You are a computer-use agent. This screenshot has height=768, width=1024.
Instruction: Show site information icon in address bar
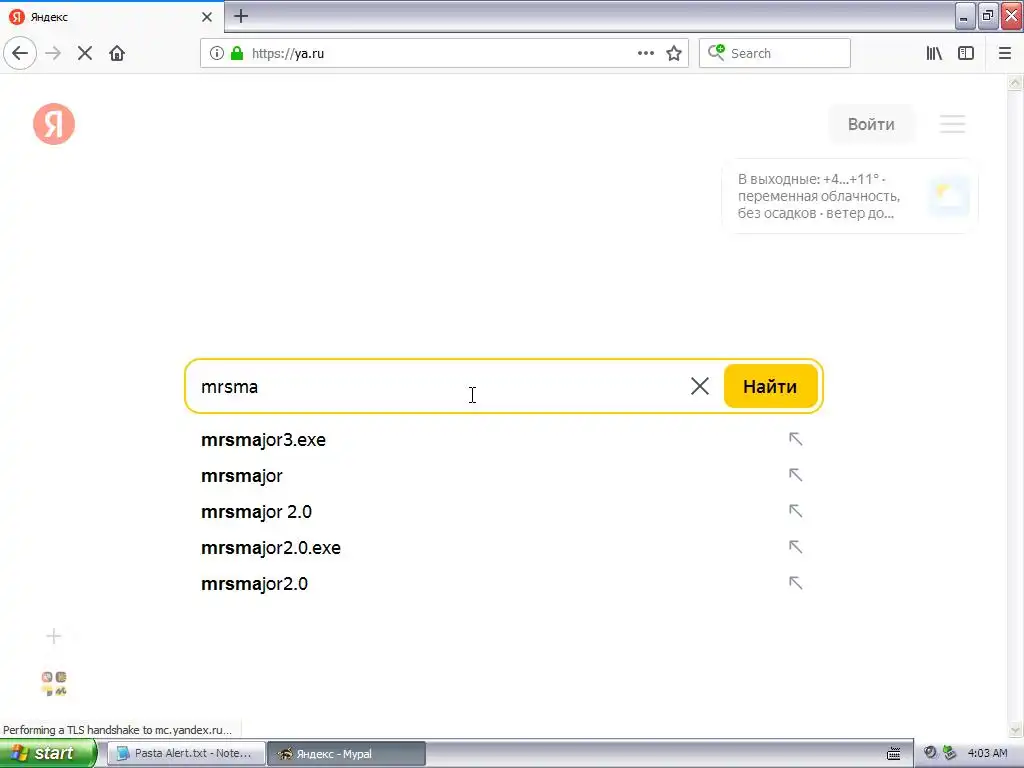point(217,54)
